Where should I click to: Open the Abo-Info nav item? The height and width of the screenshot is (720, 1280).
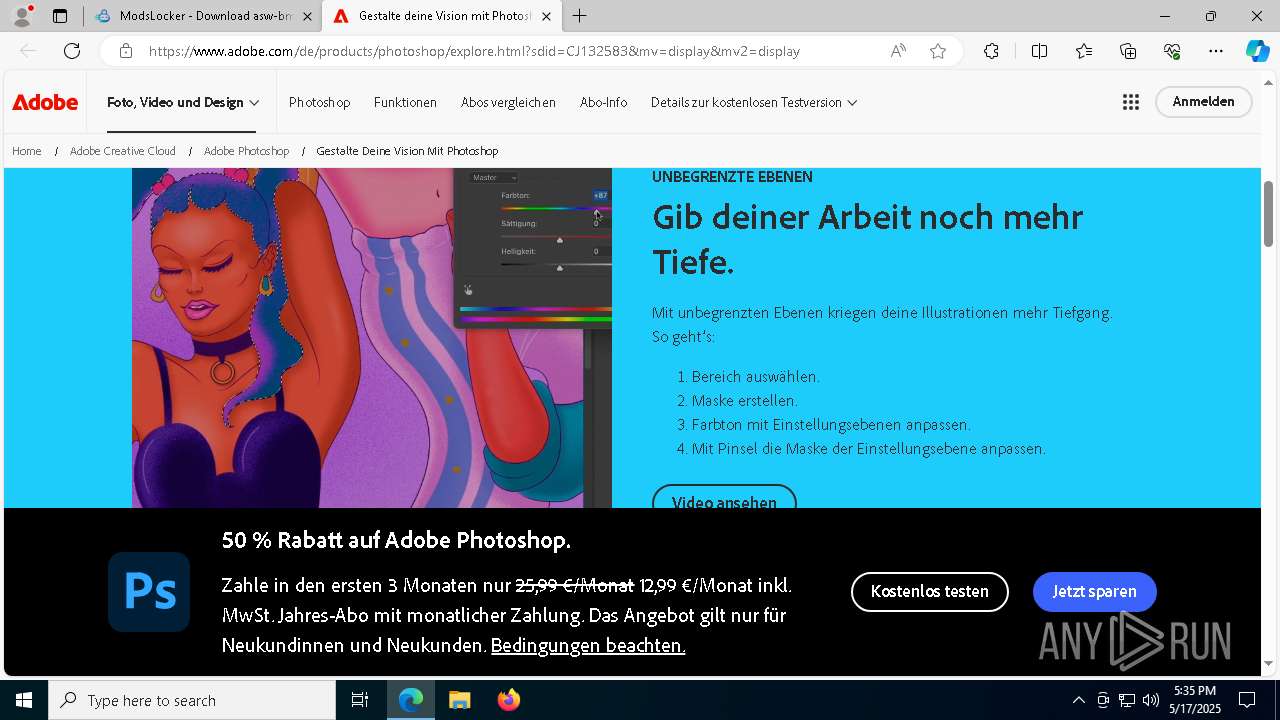(x=603, y=102)
